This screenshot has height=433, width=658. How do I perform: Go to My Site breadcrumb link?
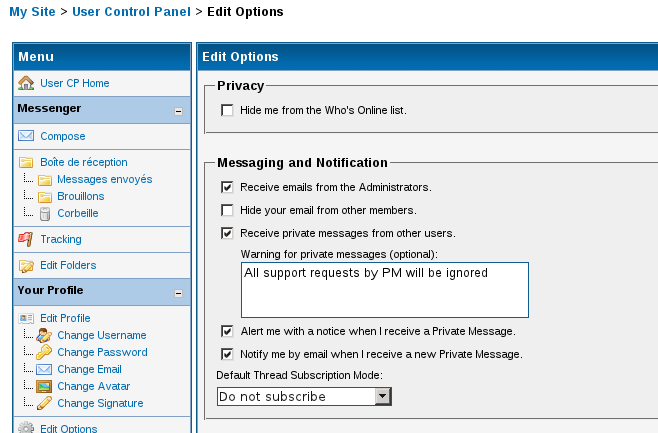[x=32, y=12]
